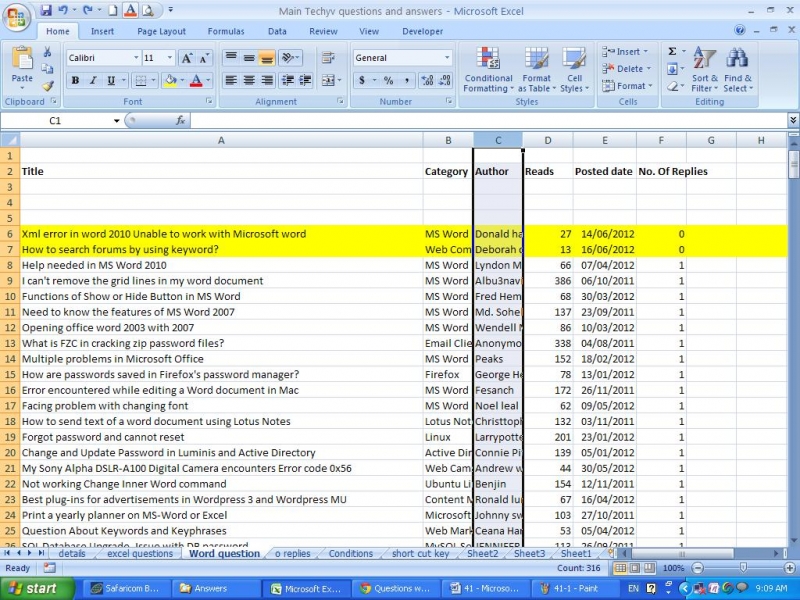800x600 pixels.
Task: Click the Insert cells button
Action: point(628,52)
